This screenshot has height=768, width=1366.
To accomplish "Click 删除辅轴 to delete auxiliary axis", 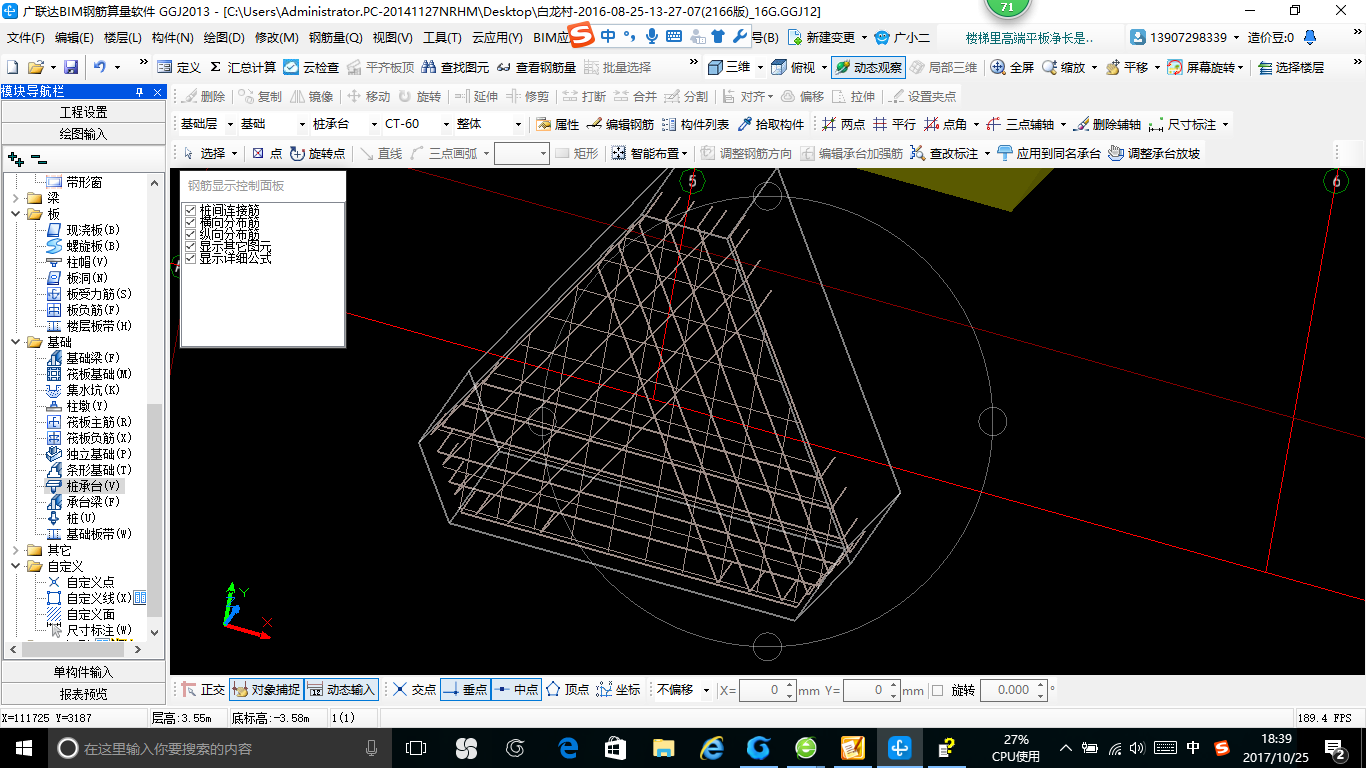I will coord(1107,124).
